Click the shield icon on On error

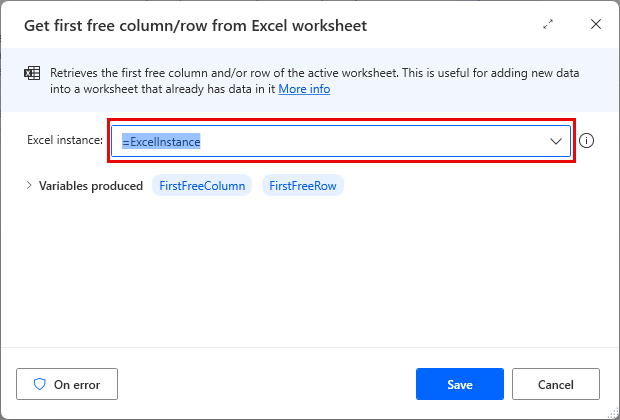click(x=41, y=383)
